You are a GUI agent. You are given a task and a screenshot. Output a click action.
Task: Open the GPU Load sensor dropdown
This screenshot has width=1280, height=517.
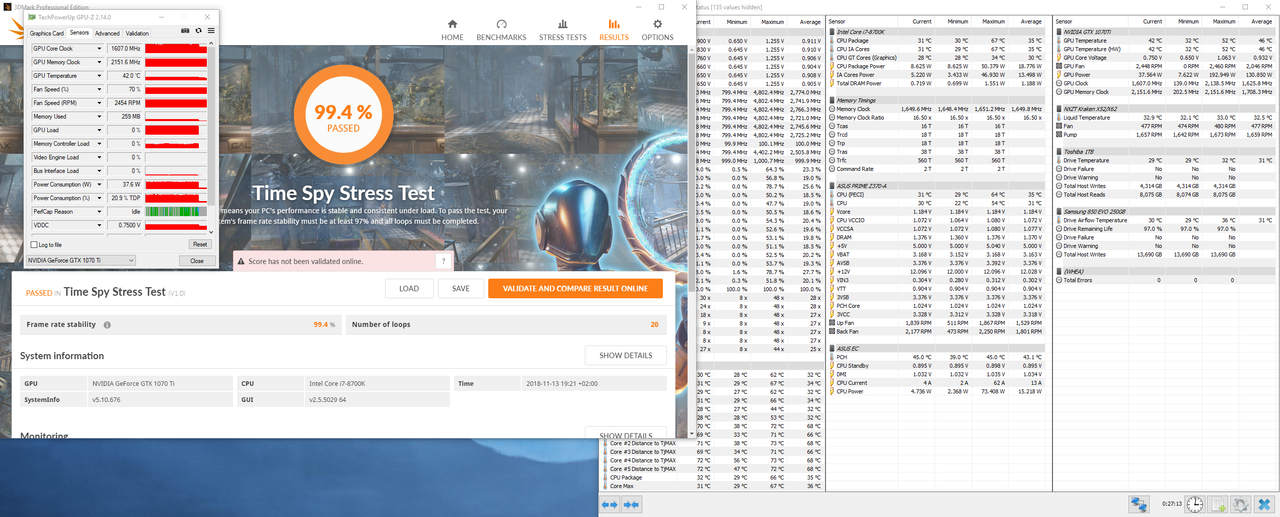[99, 130]
